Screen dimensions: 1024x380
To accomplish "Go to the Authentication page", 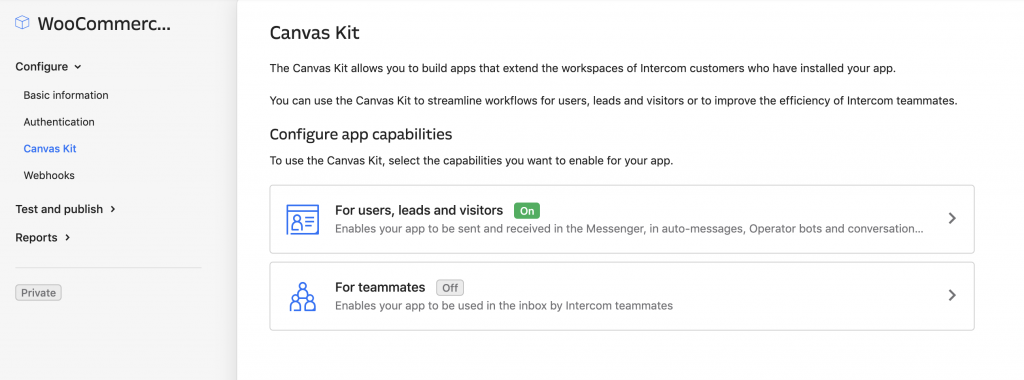I will click(x=59, y=122).
